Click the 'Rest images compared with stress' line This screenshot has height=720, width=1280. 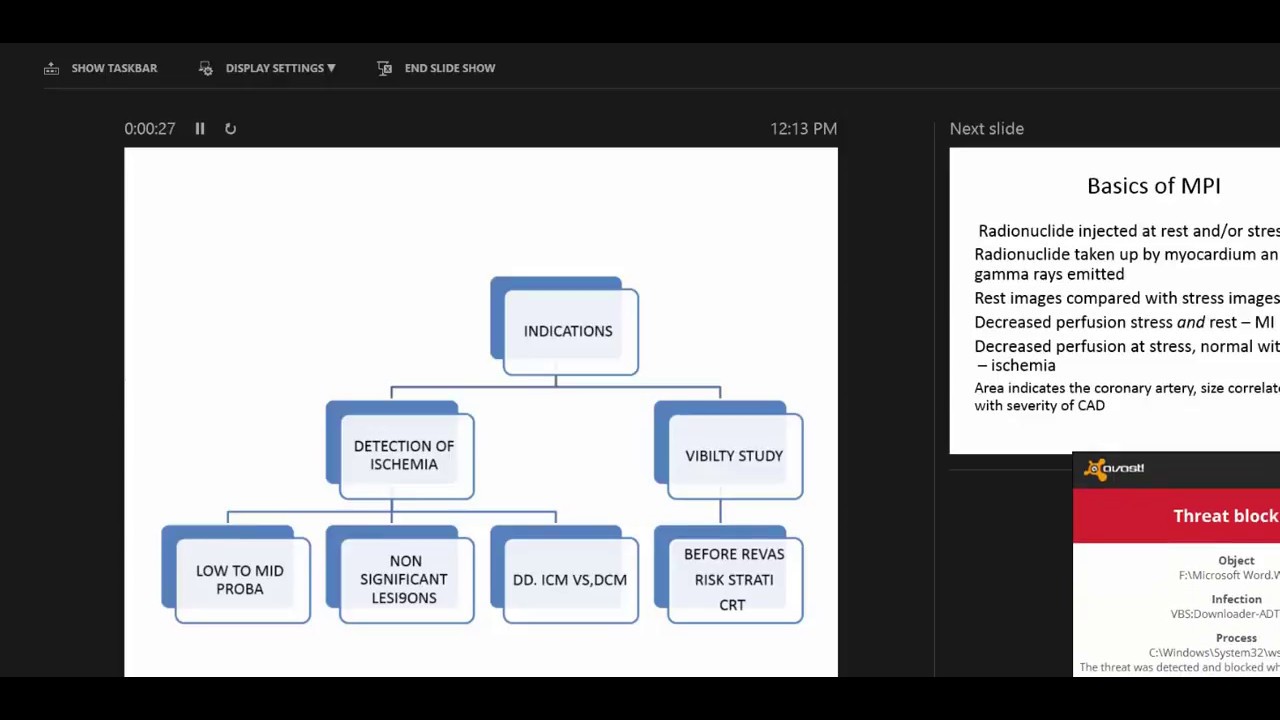tap(1127, 298)
